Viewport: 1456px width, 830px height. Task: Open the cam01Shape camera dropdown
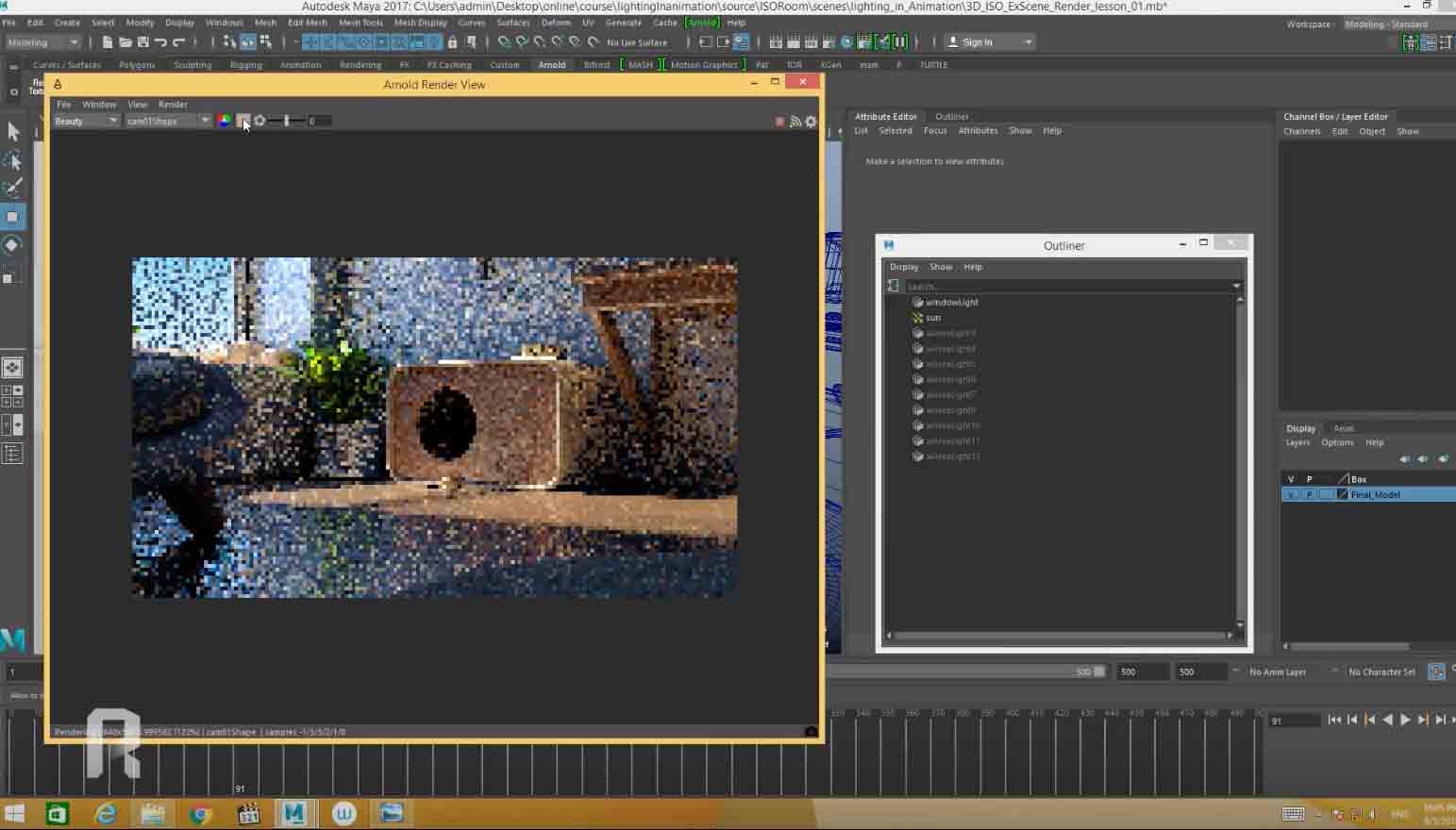click(x=168, y=121)
